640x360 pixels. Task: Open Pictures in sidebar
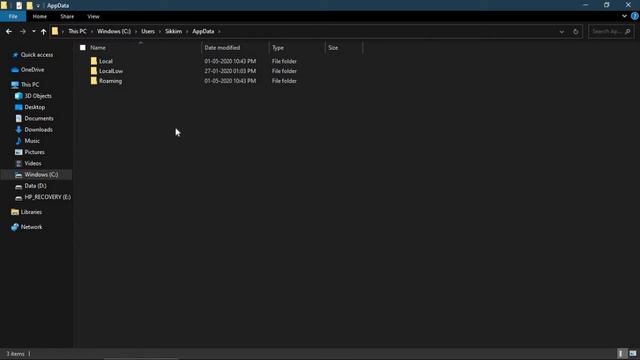click(x=34, y=152)
